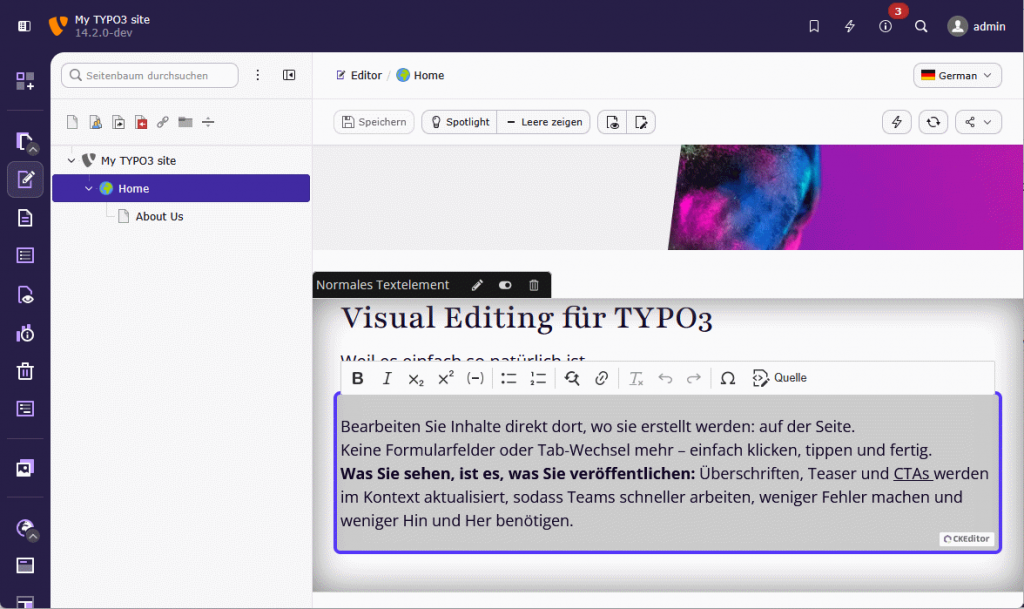Screen dimensions: 1024x609
Task: Apply italic formatting to the text
Action: click(x=387, y=377)
